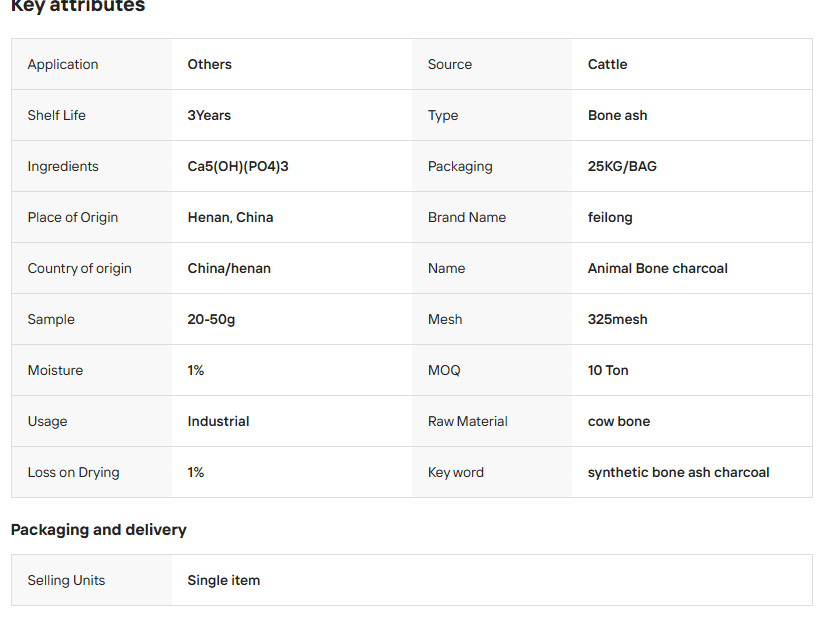This screenshot has height=621, width=824.
Task: Click the '3Years' shelf life value
Action: click(209, 115)
